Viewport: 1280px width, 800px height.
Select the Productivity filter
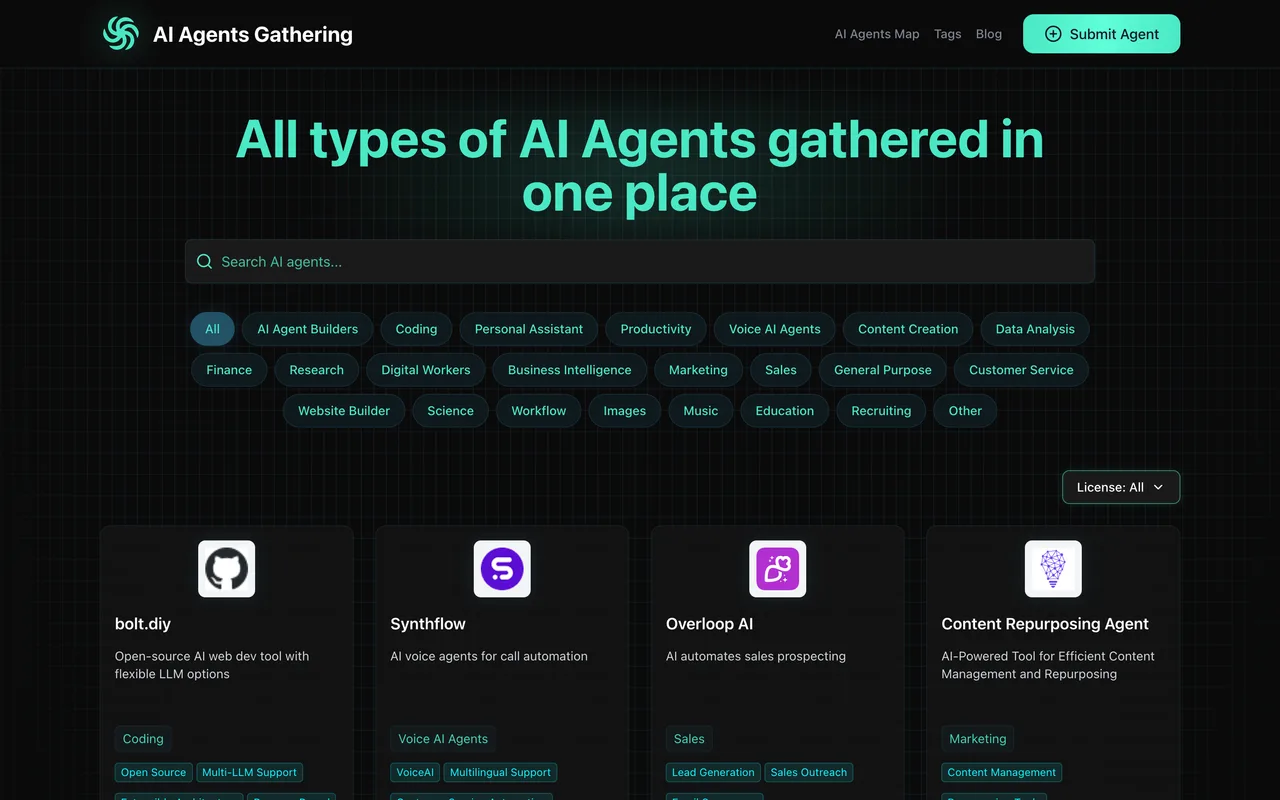click(655, 329)
